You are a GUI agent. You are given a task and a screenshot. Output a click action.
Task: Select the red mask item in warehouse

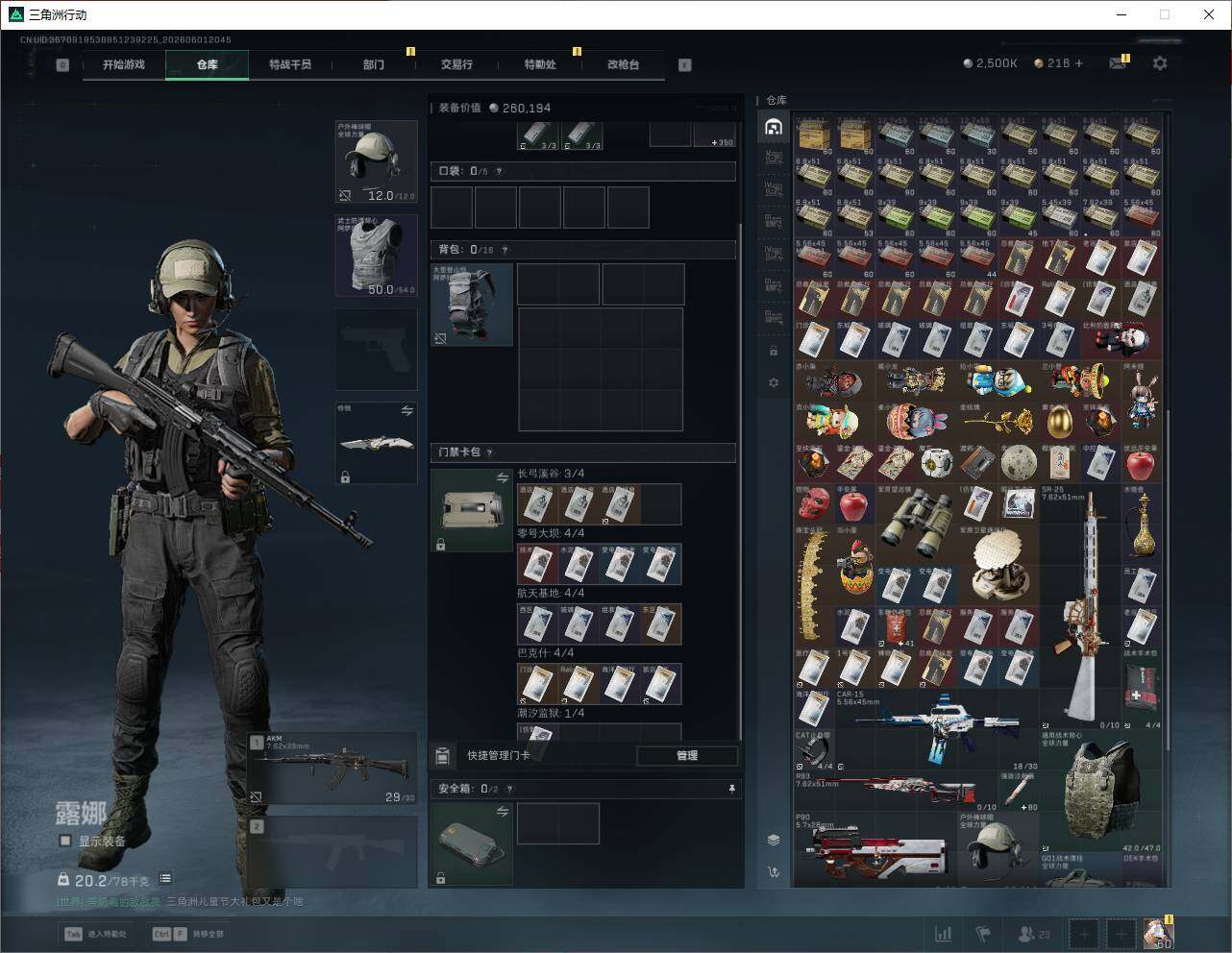click(x=814, y=502)
